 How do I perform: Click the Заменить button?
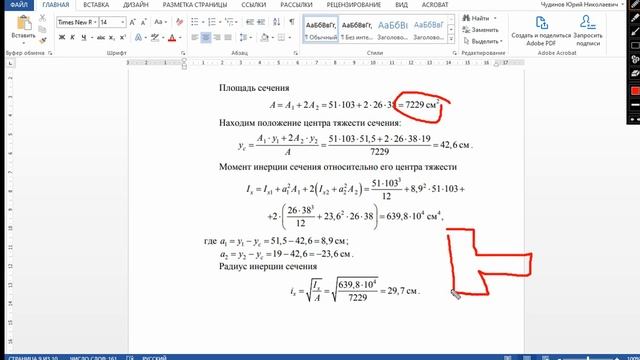480,30
